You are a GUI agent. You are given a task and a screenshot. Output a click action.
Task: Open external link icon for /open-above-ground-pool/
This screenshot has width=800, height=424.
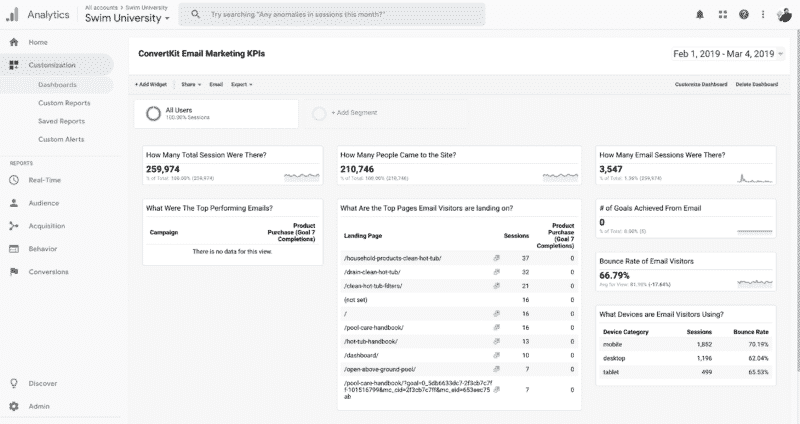point(496,369)
